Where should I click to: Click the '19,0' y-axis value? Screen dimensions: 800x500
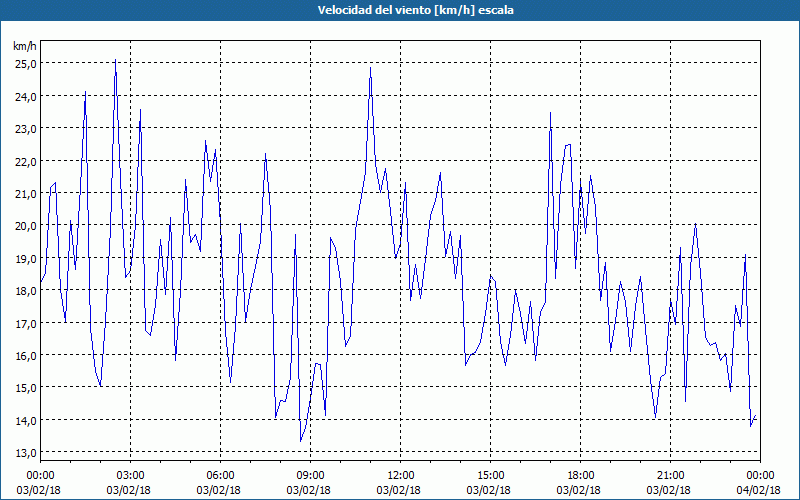tap(24, 258)
